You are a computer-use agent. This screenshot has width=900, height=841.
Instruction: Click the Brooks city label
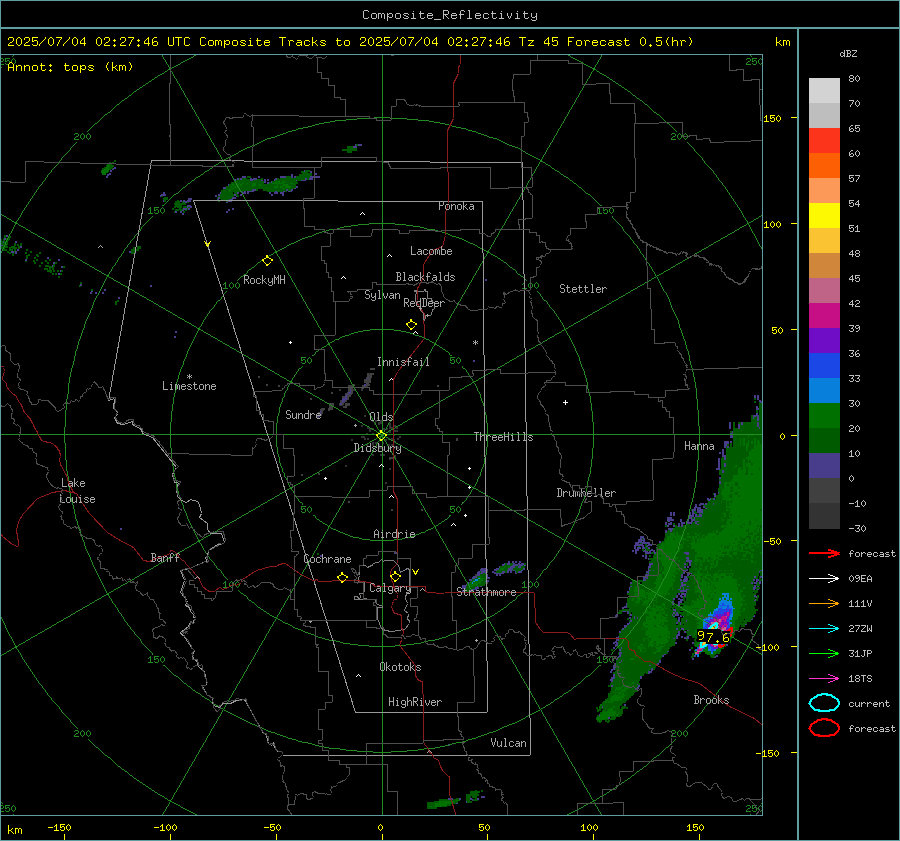pyautogui.click(x=711, y=700)
